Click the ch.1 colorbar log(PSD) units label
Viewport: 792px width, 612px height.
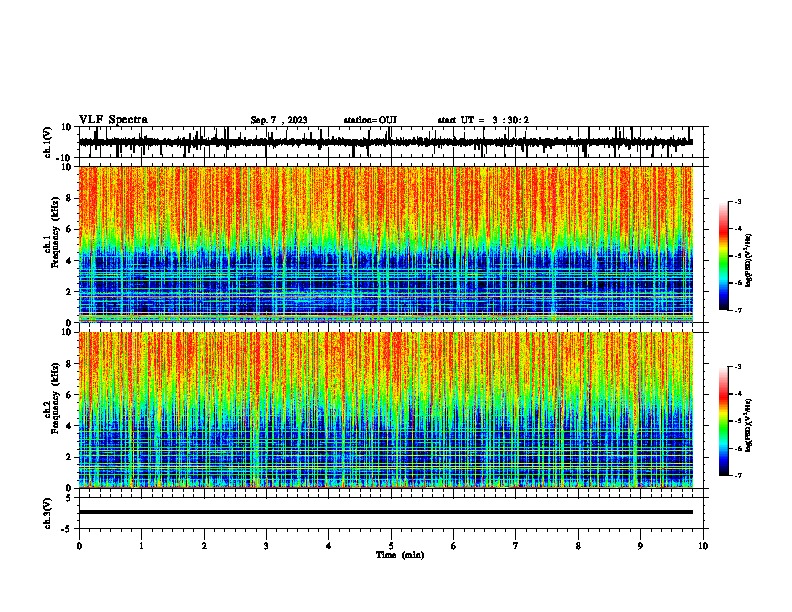[x=749, y=261]
